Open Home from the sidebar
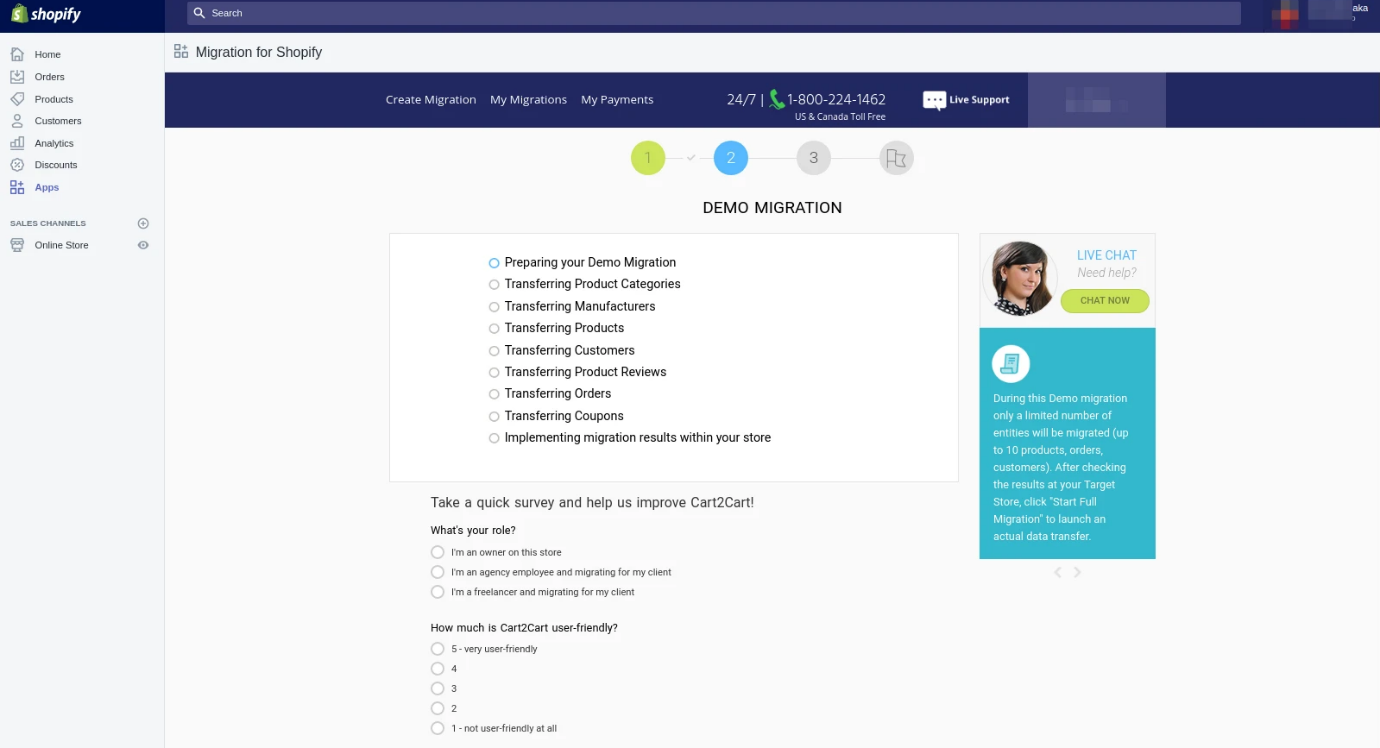Viewport: 1380px width, 748px height. [x=47, y=55]
